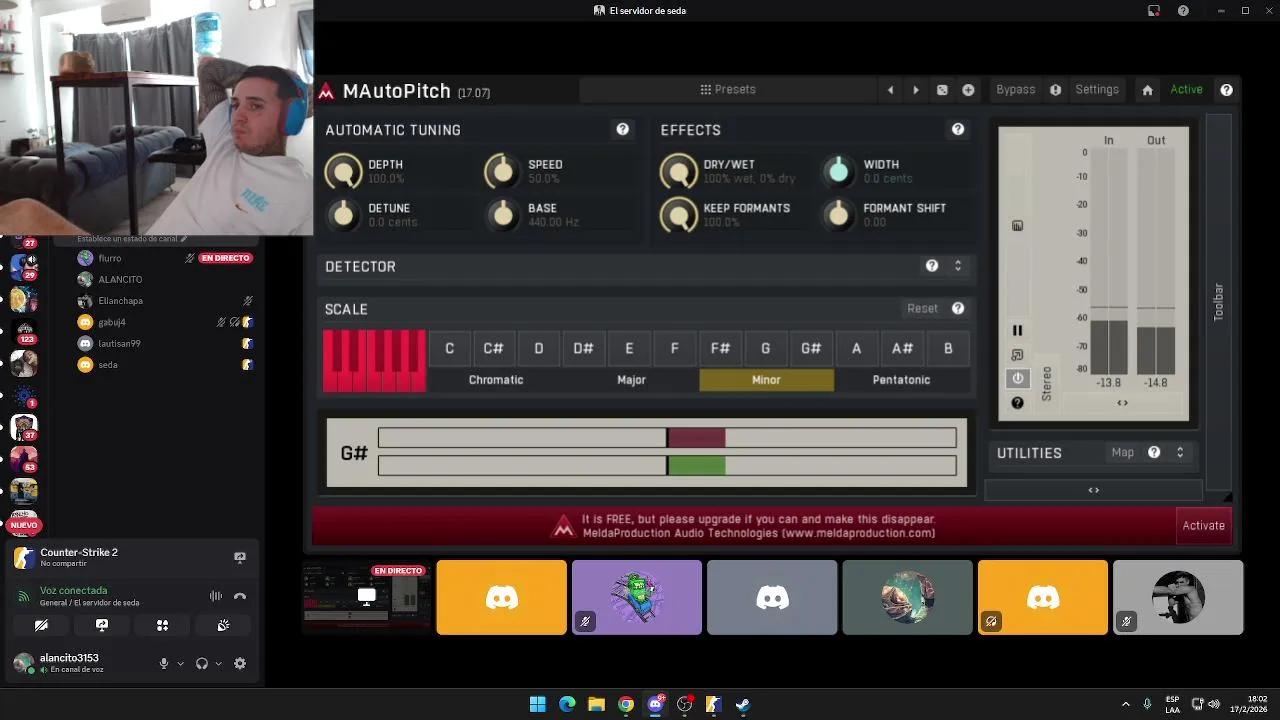The width and height of the screenshot is (1280, 720).
Task: Open Discord noise suppression waveform icon
Action: [215, 596]
